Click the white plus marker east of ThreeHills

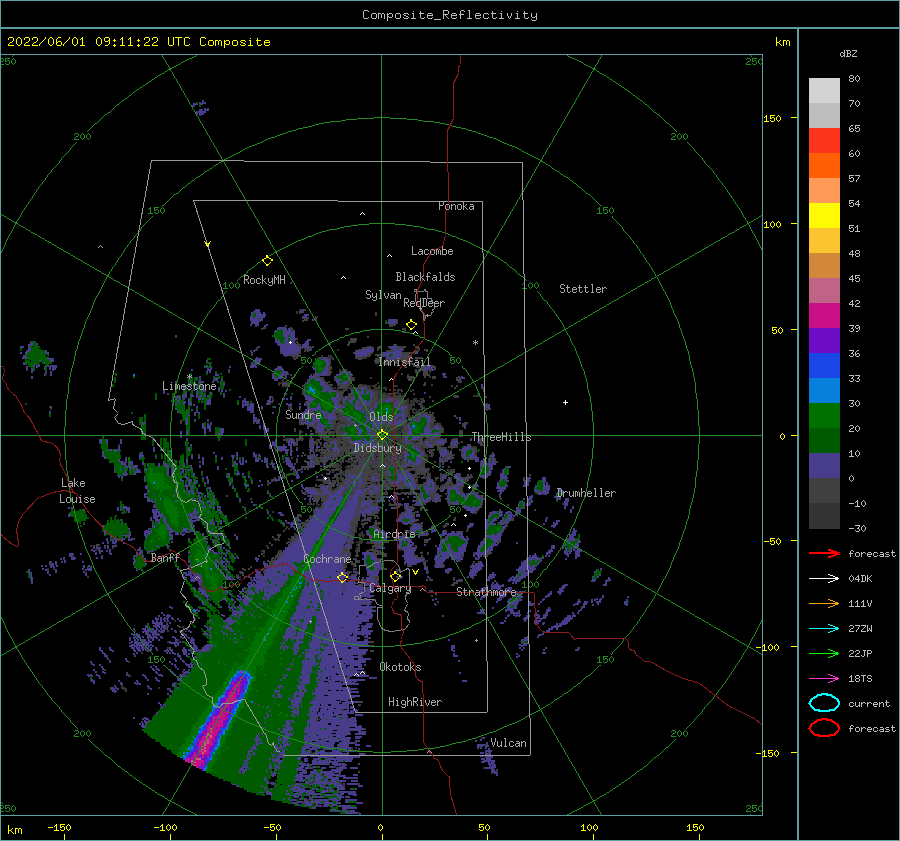[565, 402]
